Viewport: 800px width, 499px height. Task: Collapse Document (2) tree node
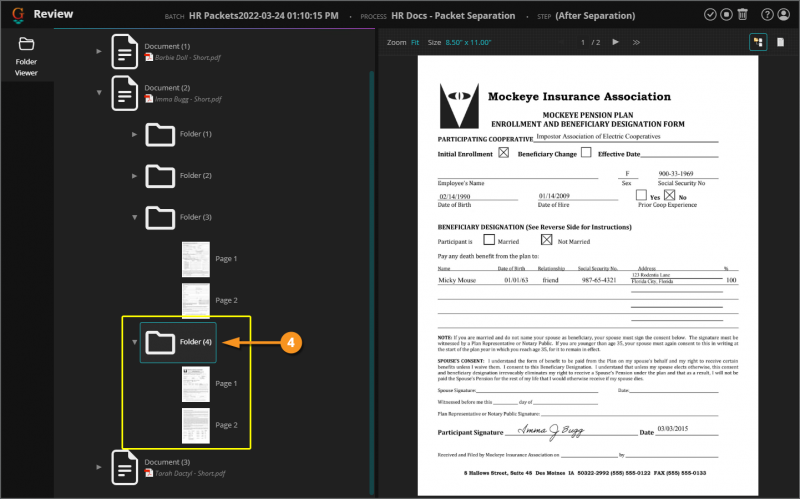(x=99, y=92)
